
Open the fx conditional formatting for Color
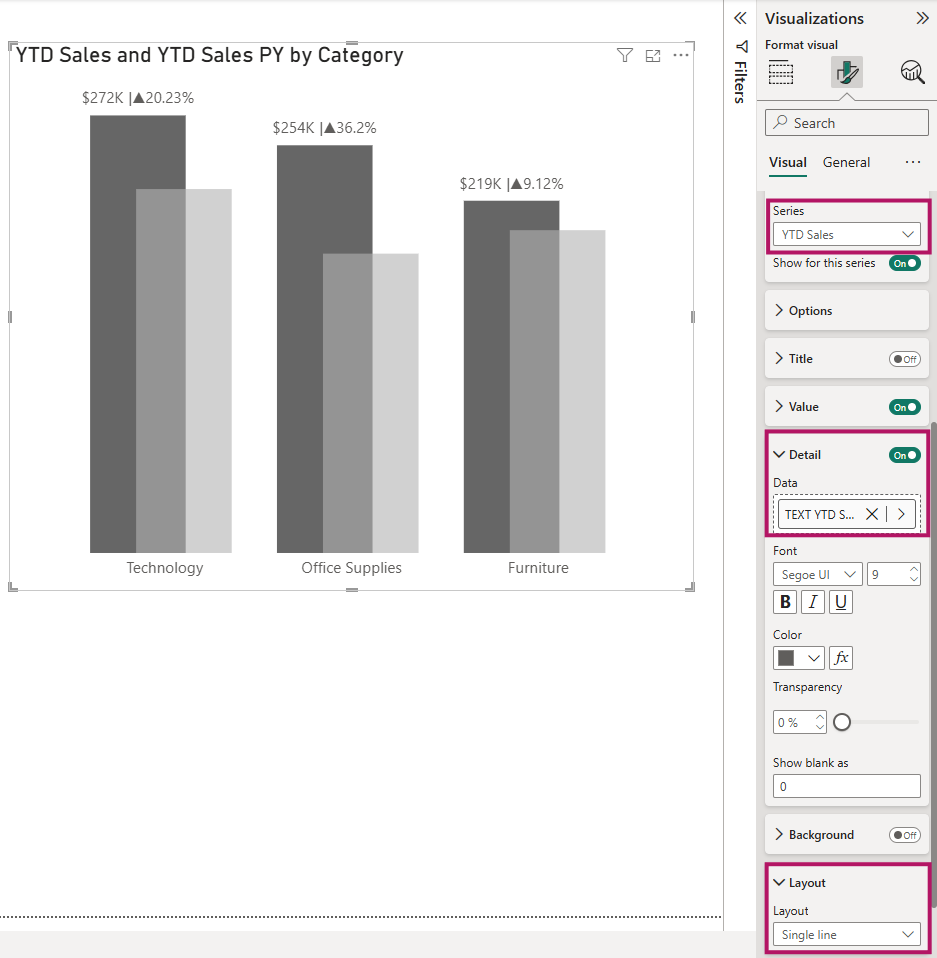click(841, 658)
